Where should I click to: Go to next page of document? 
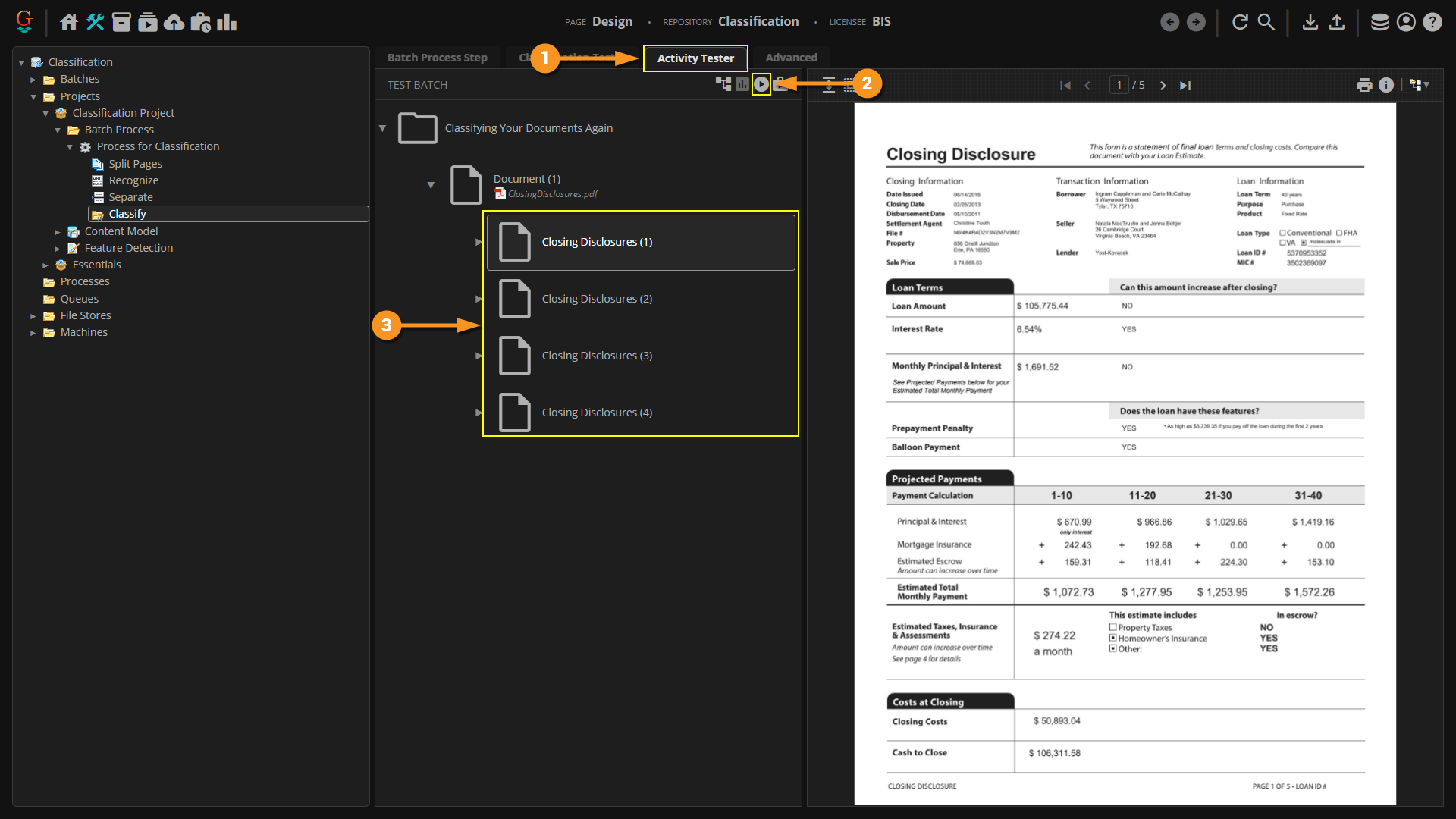point(1163,86)
